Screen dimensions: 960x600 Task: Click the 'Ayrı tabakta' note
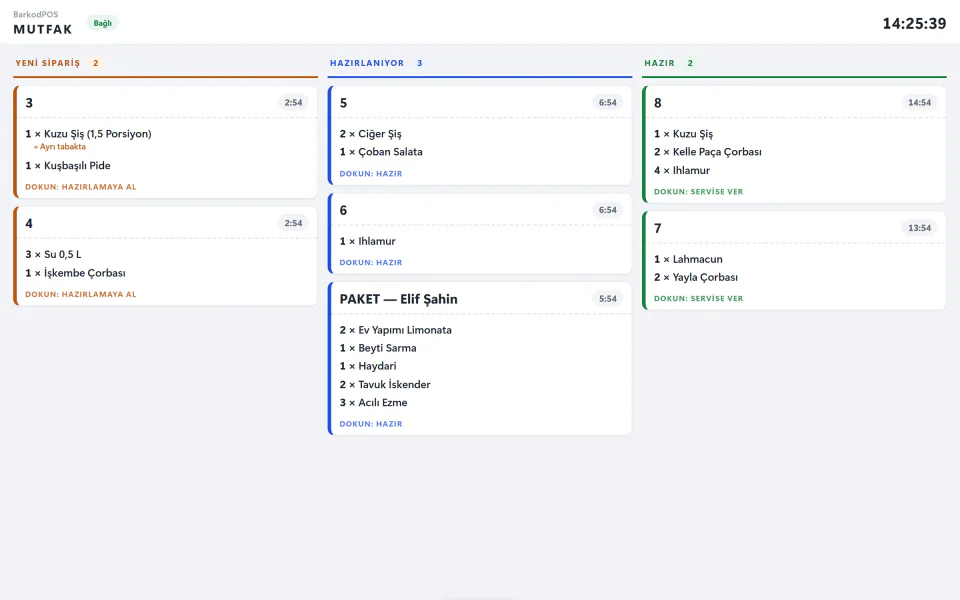click(x=59, y=147)
